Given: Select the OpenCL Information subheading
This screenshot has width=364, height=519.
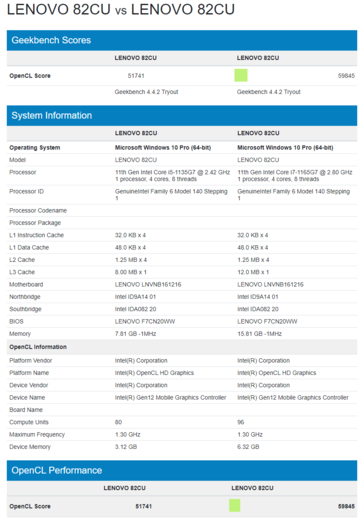Looking at the screenshot, I should [38, 347].
